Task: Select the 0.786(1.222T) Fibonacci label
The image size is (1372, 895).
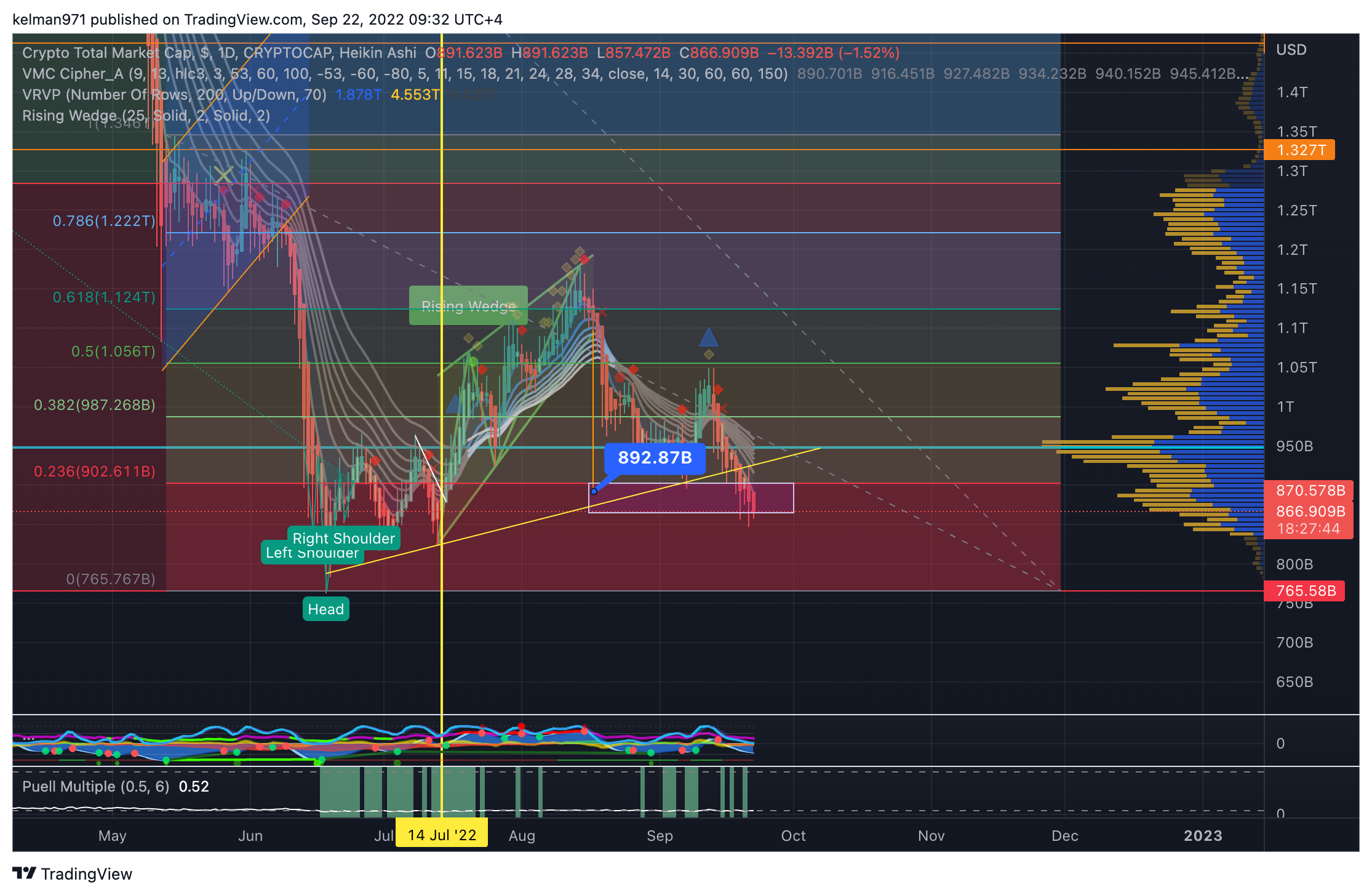Action: (x=104, y=220)
